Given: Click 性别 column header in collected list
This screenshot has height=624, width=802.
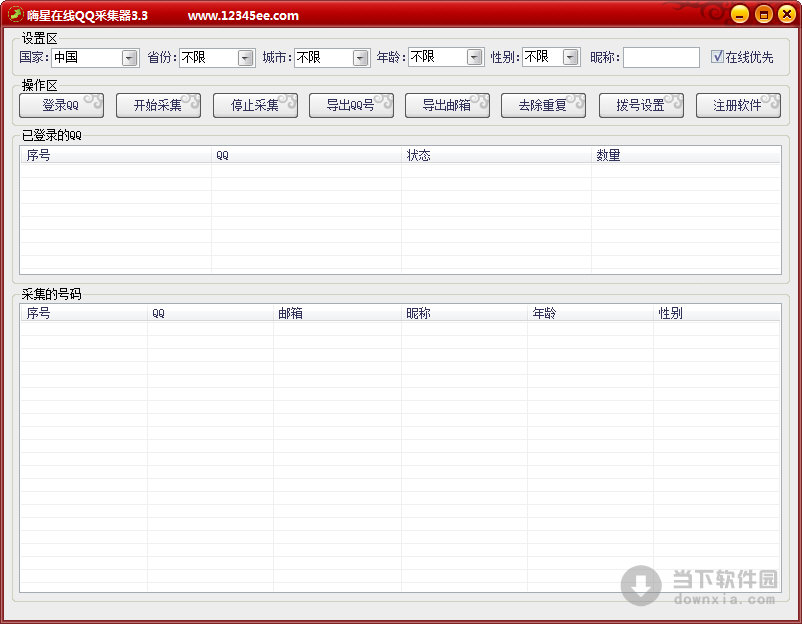Looking at the screenshot, I should coord(717,313).
